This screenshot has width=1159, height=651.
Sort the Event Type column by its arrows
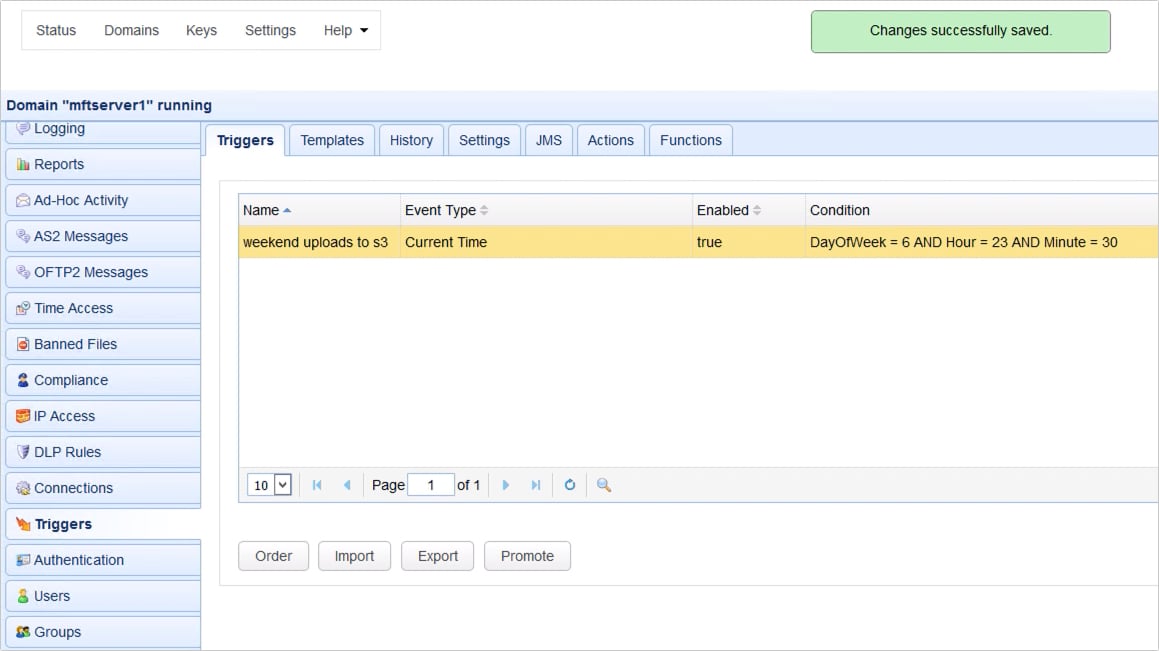[x=484, y=210]
